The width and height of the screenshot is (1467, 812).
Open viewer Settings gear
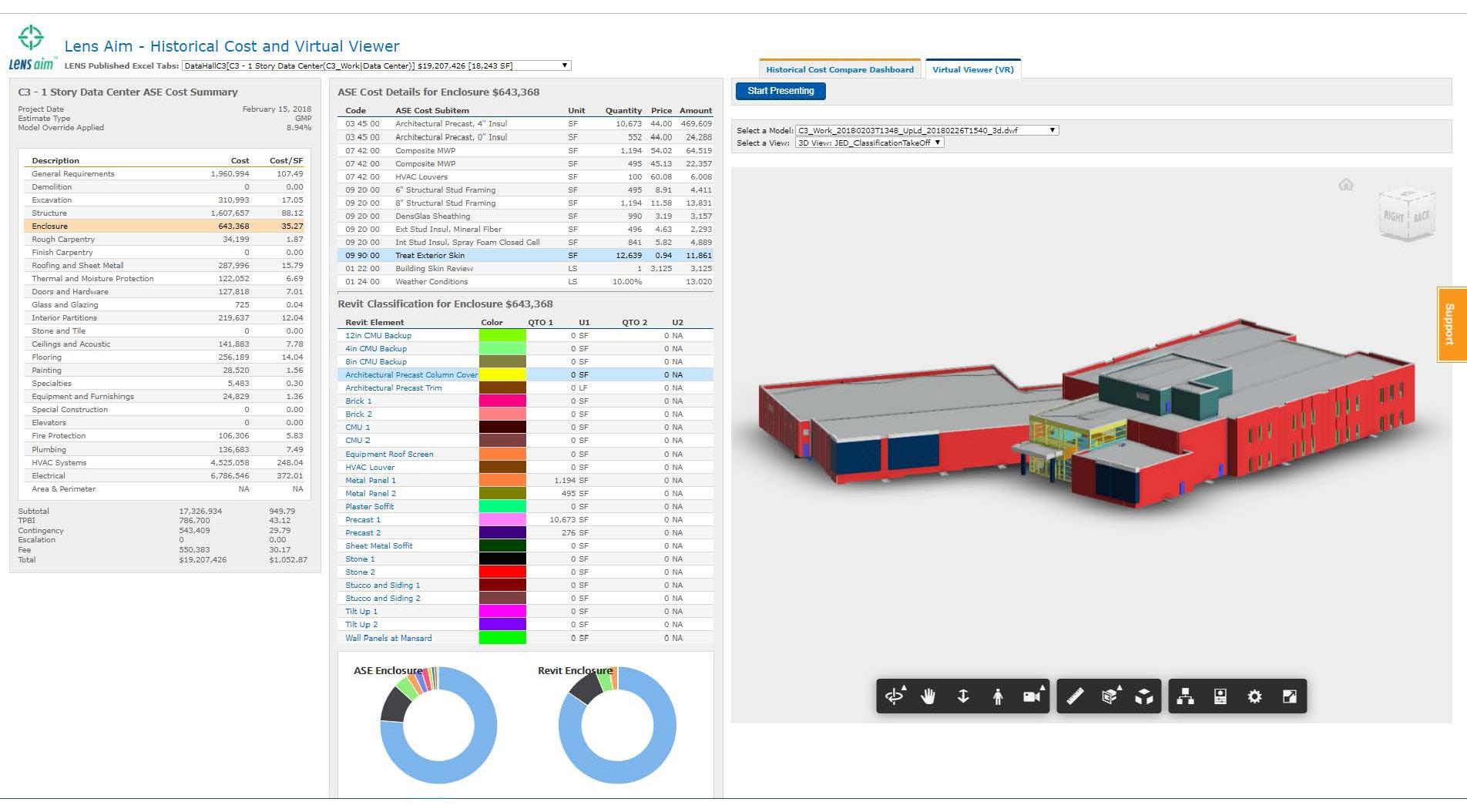pyautogui.click(x=1255, y=696)
